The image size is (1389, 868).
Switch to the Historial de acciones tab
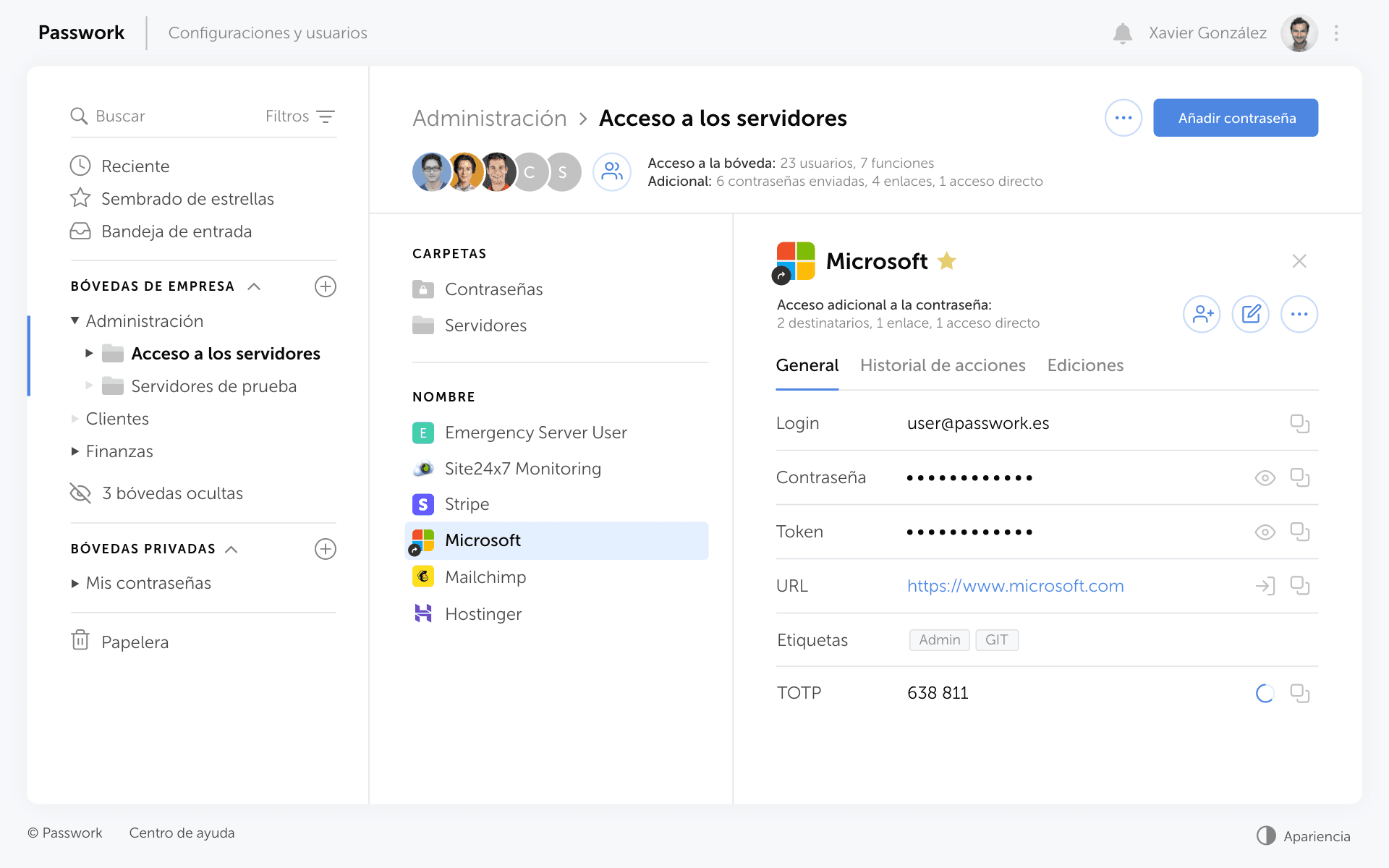pyautogui.click(x=943, y=365)
